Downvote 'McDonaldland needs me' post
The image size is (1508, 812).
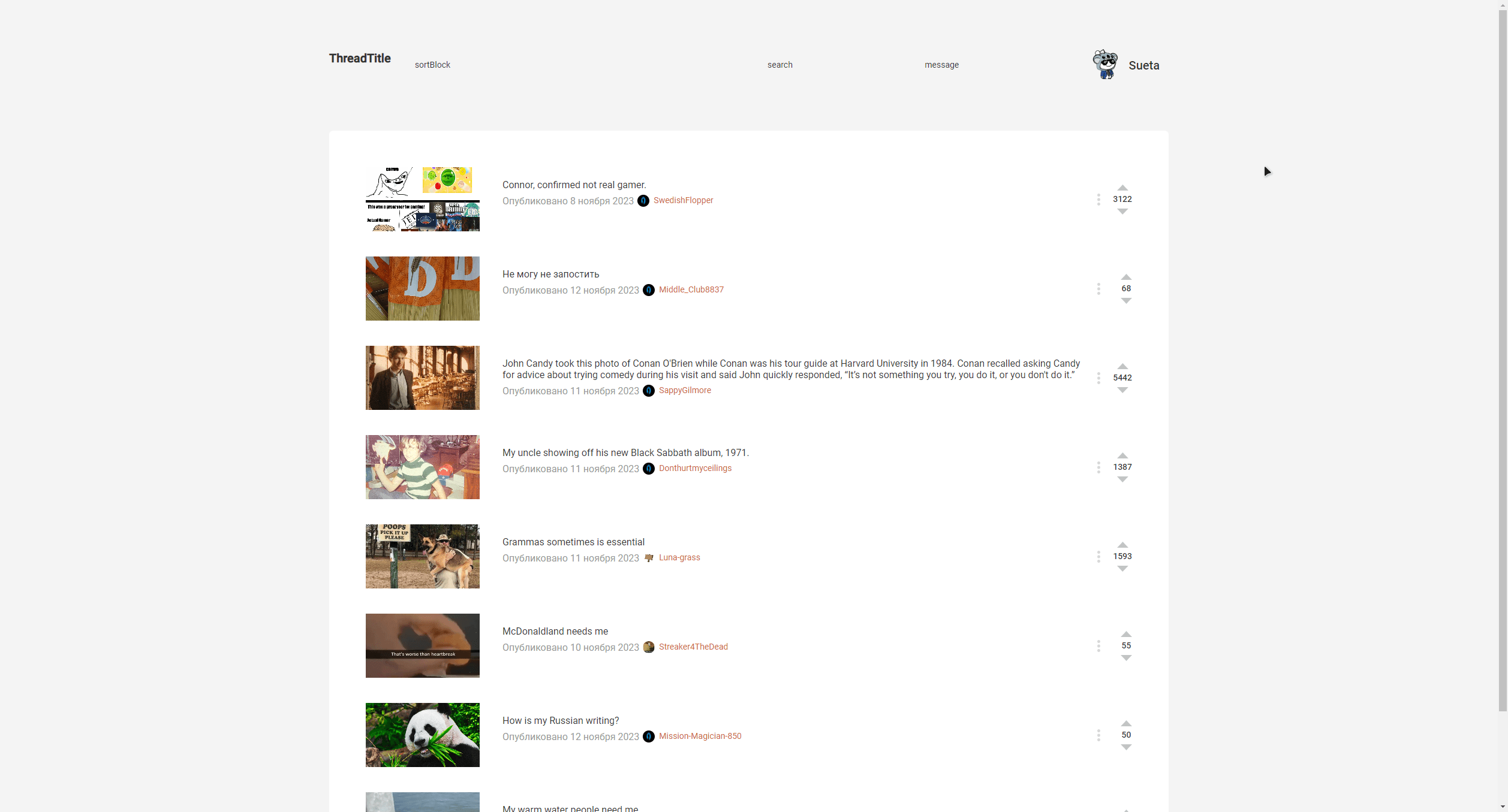click(1126, 658)
